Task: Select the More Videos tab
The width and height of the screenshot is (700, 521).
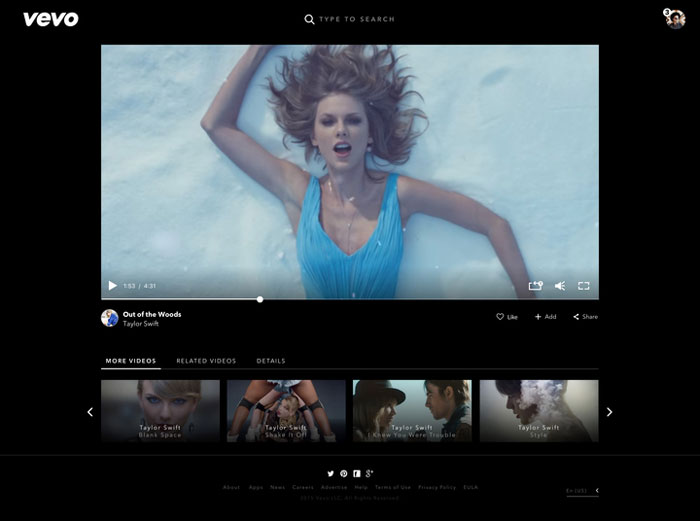Action: click(x=131, y=361)
